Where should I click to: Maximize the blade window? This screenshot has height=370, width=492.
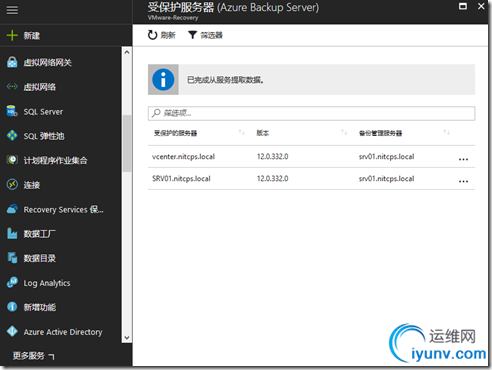point(463,6)
